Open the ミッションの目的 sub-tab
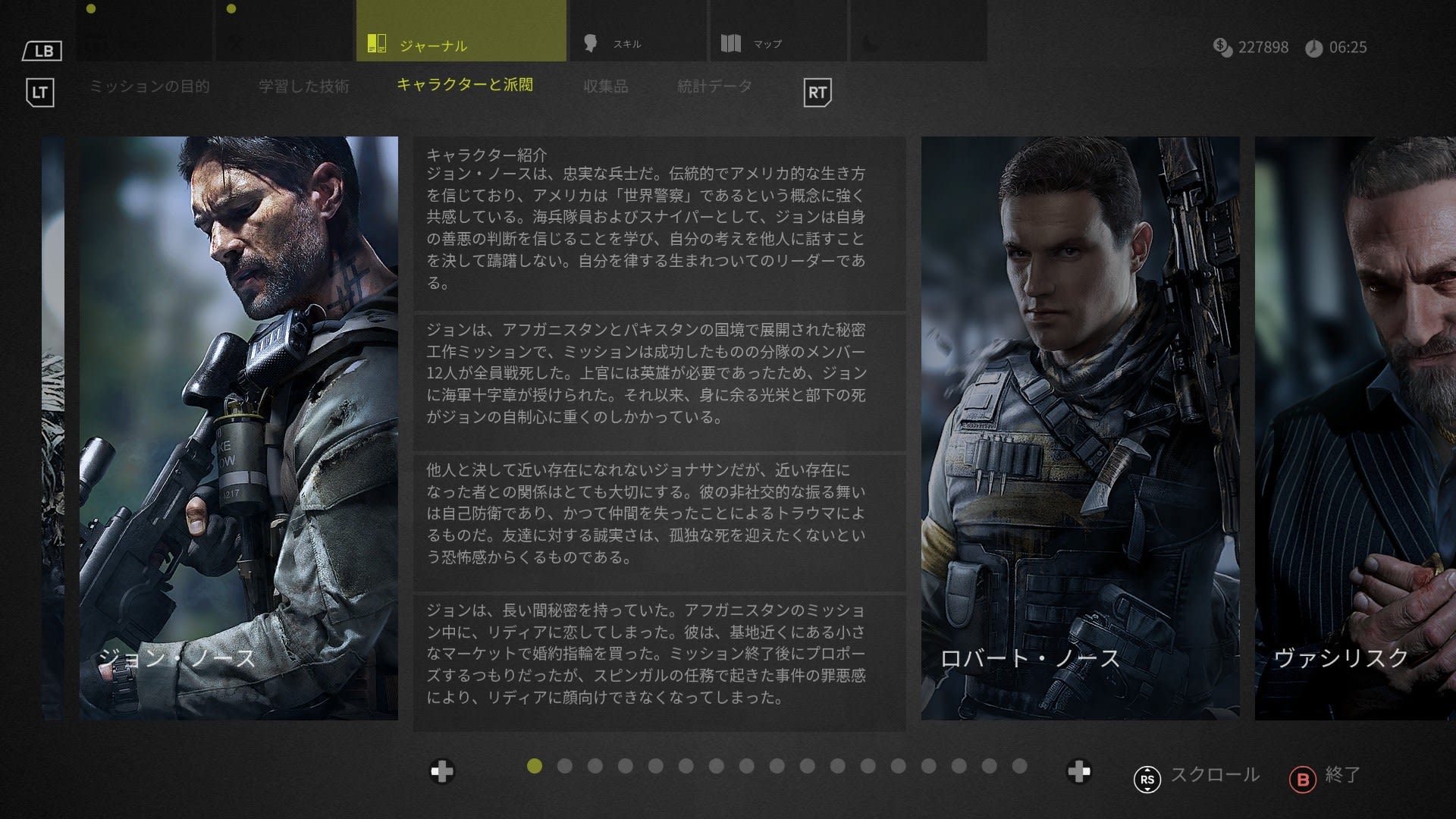Screen dimensions: 1456x819 [149, 86]
